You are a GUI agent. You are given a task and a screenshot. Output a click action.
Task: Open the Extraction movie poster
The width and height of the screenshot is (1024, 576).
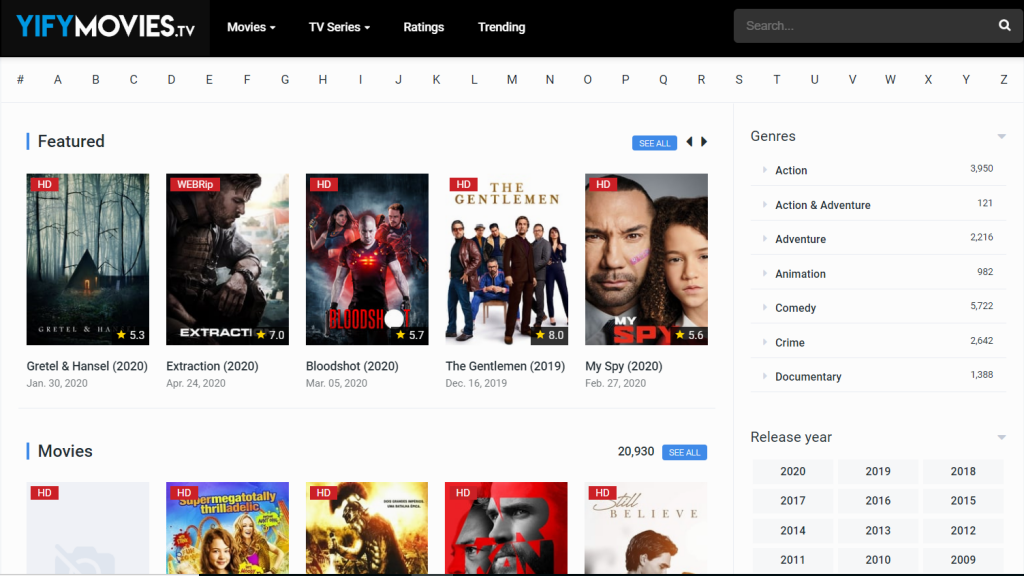pyautogui.click(x=227, y=259)
